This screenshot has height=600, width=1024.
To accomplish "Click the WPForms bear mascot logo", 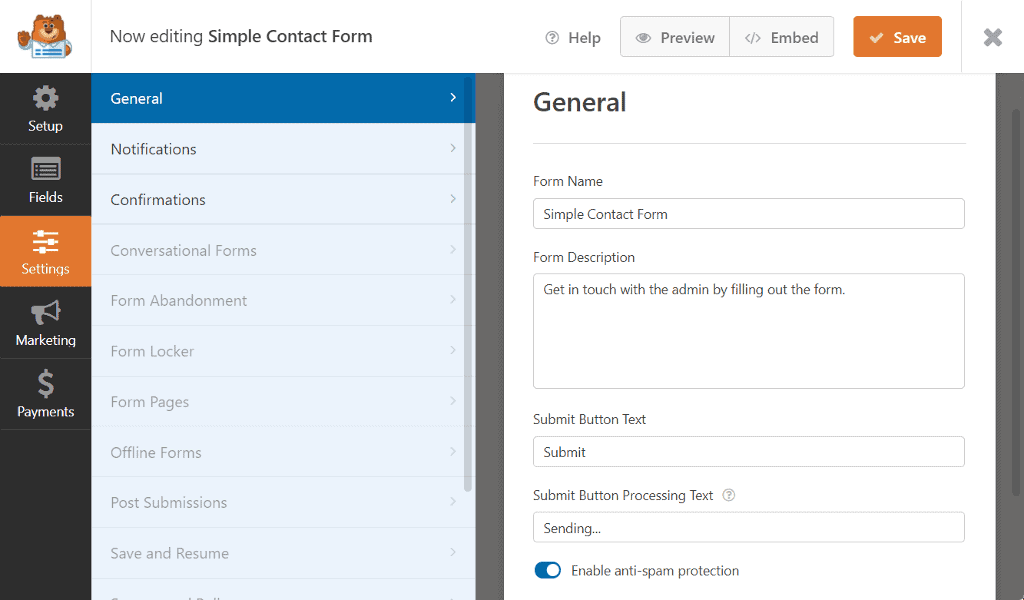I will [45, 36].
